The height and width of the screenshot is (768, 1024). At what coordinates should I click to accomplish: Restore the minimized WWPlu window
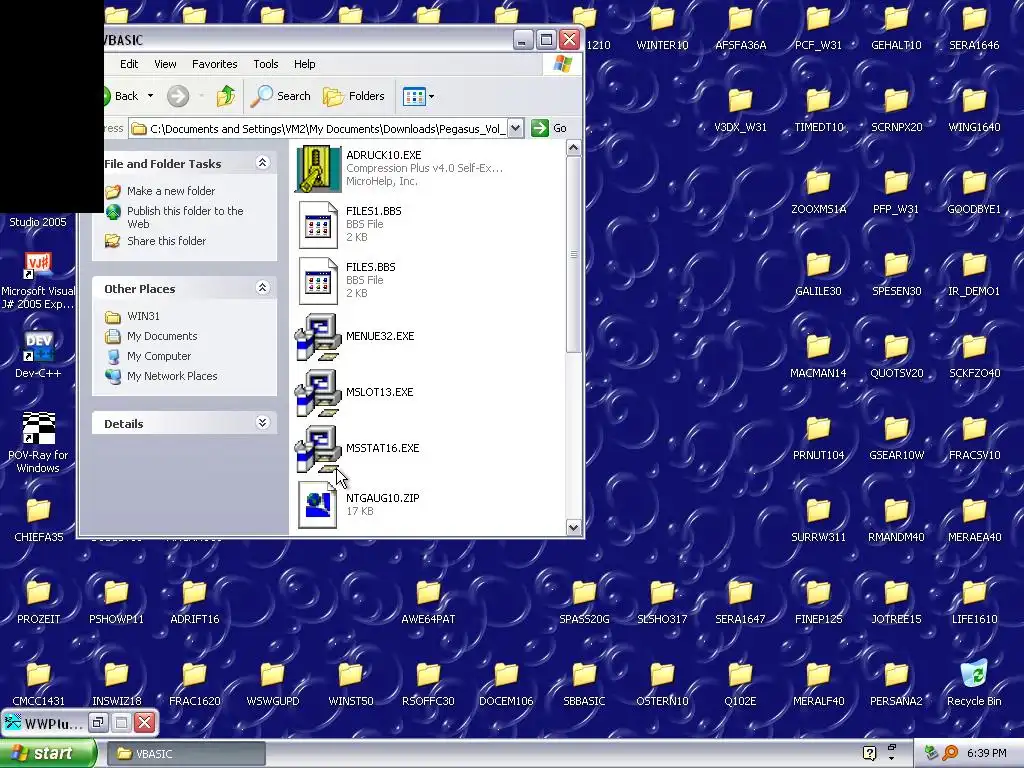coord(99,722)
